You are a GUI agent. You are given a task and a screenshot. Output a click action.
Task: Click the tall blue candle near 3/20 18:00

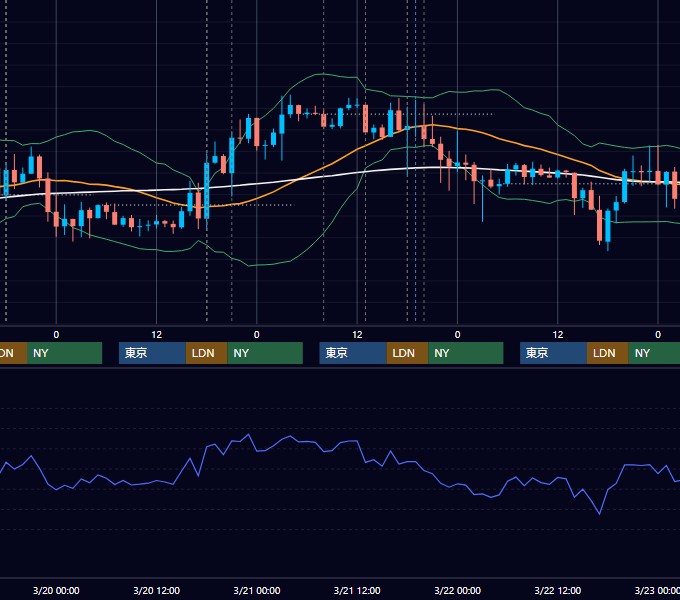point(207,191)
